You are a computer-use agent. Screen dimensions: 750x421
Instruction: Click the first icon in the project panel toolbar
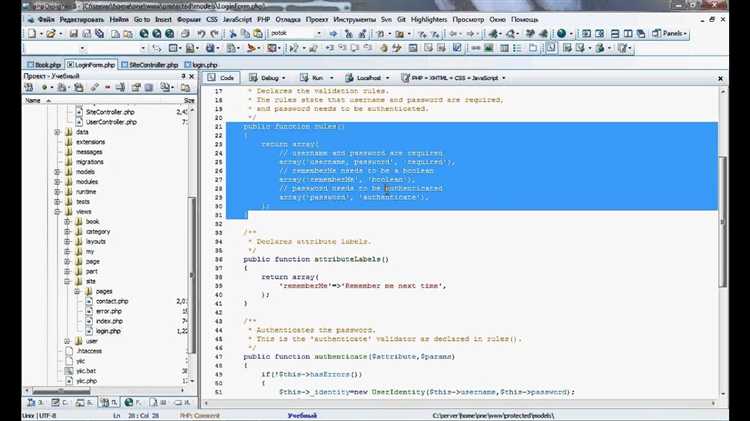(29, 88)
